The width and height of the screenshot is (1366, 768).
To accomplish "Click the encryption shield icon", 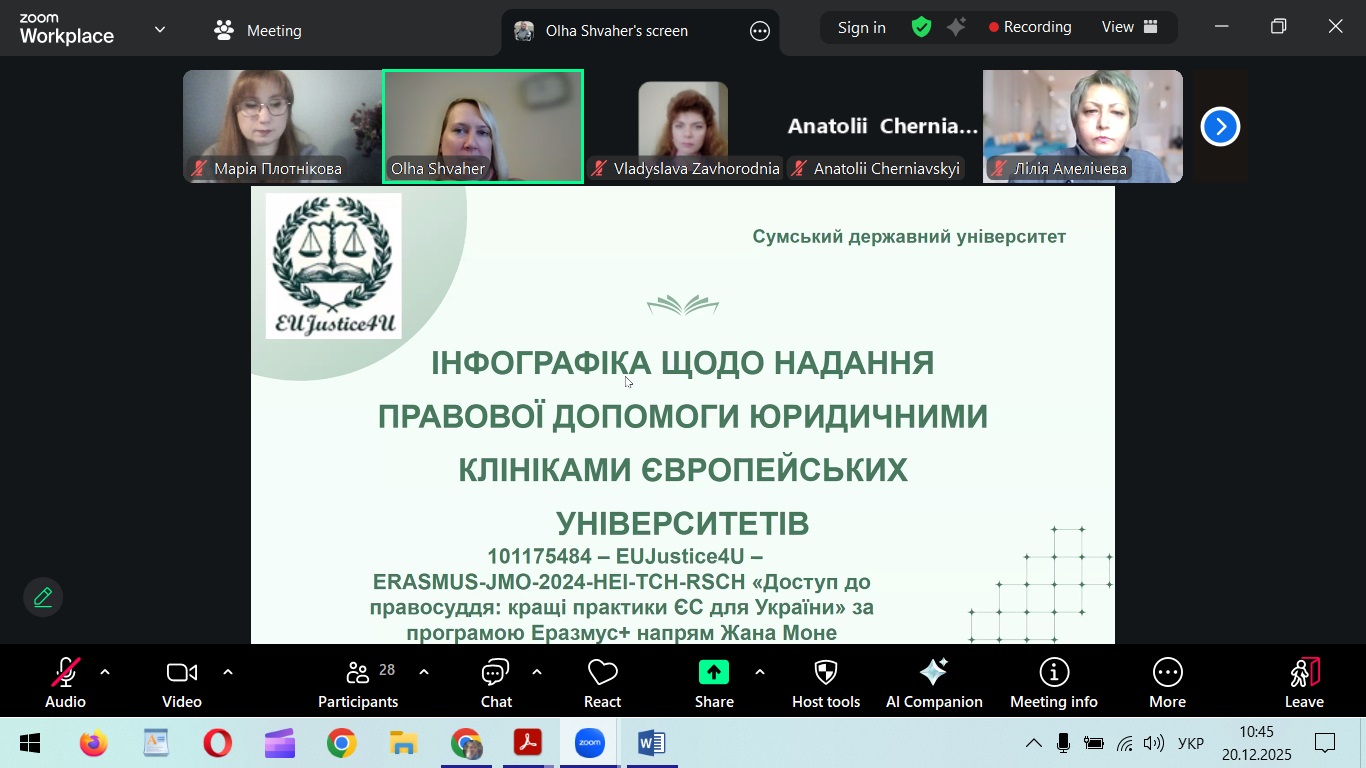I will (x=921, y=28).
